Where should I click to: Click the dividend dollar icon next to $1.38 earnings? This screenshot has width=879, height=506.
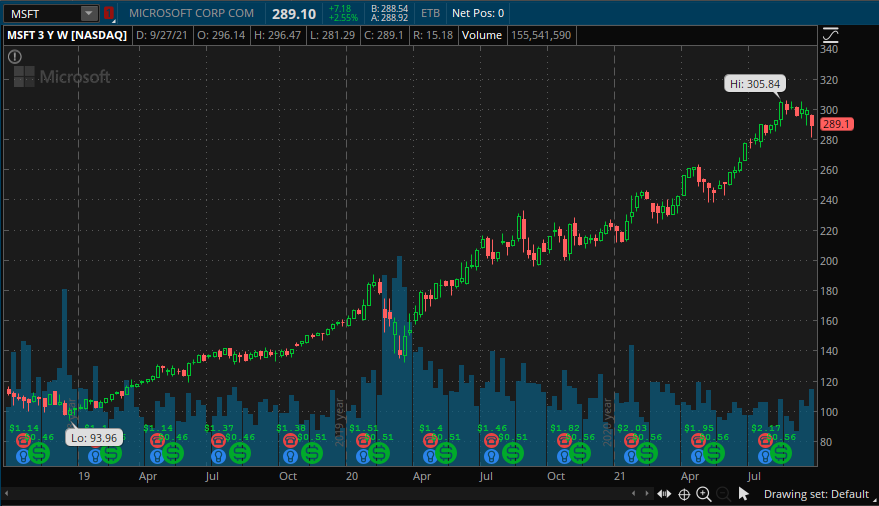[x=312, y=453]
